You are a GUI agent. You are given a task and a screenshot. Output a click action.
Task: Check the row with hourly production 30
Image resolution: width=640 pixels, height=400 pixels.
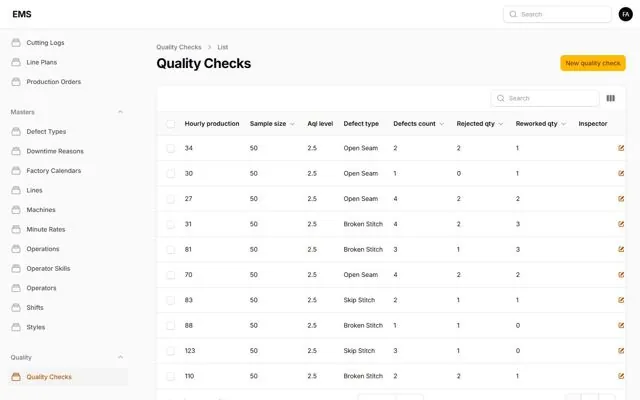pos(171,173)
